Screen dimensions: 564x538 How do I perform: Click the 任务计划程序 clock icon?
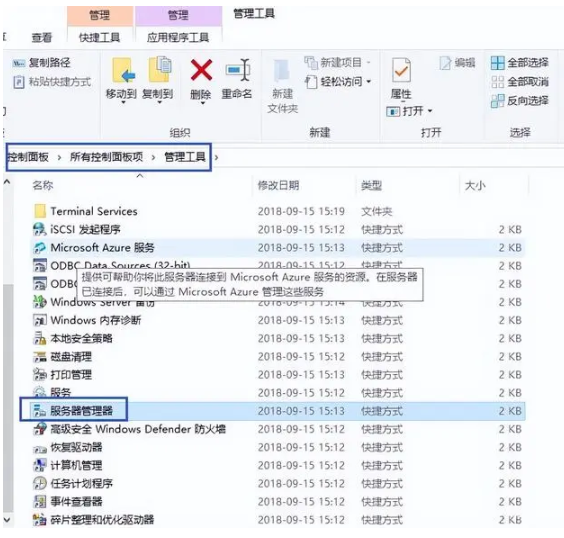[40, 483]
